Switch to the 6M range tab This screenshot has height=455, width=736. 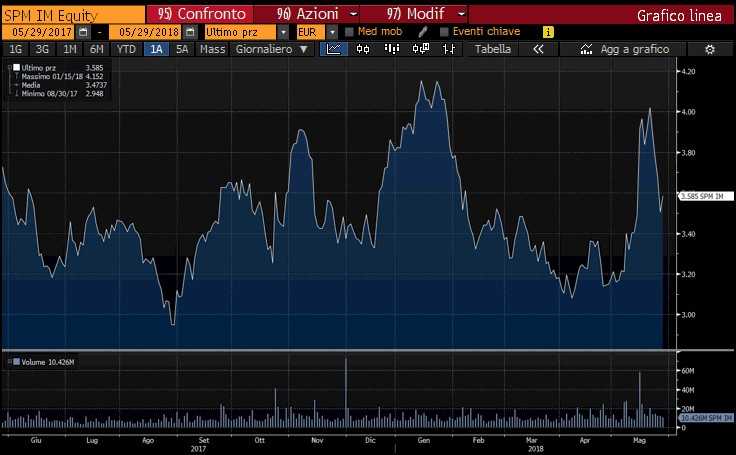pos(97,49)
